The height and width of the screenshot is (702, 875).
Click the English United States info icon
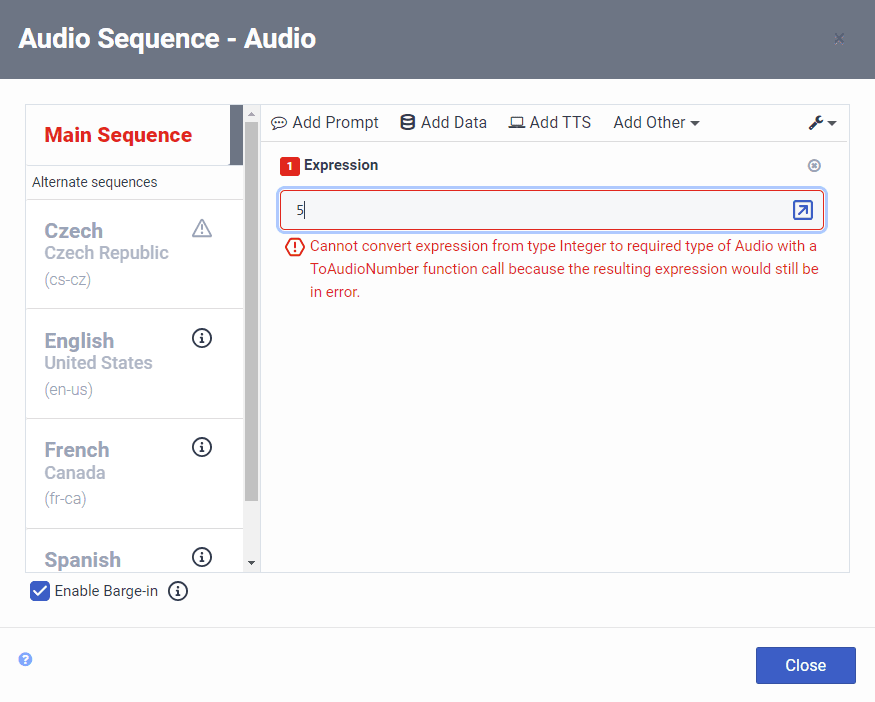(x=202, y=338)
